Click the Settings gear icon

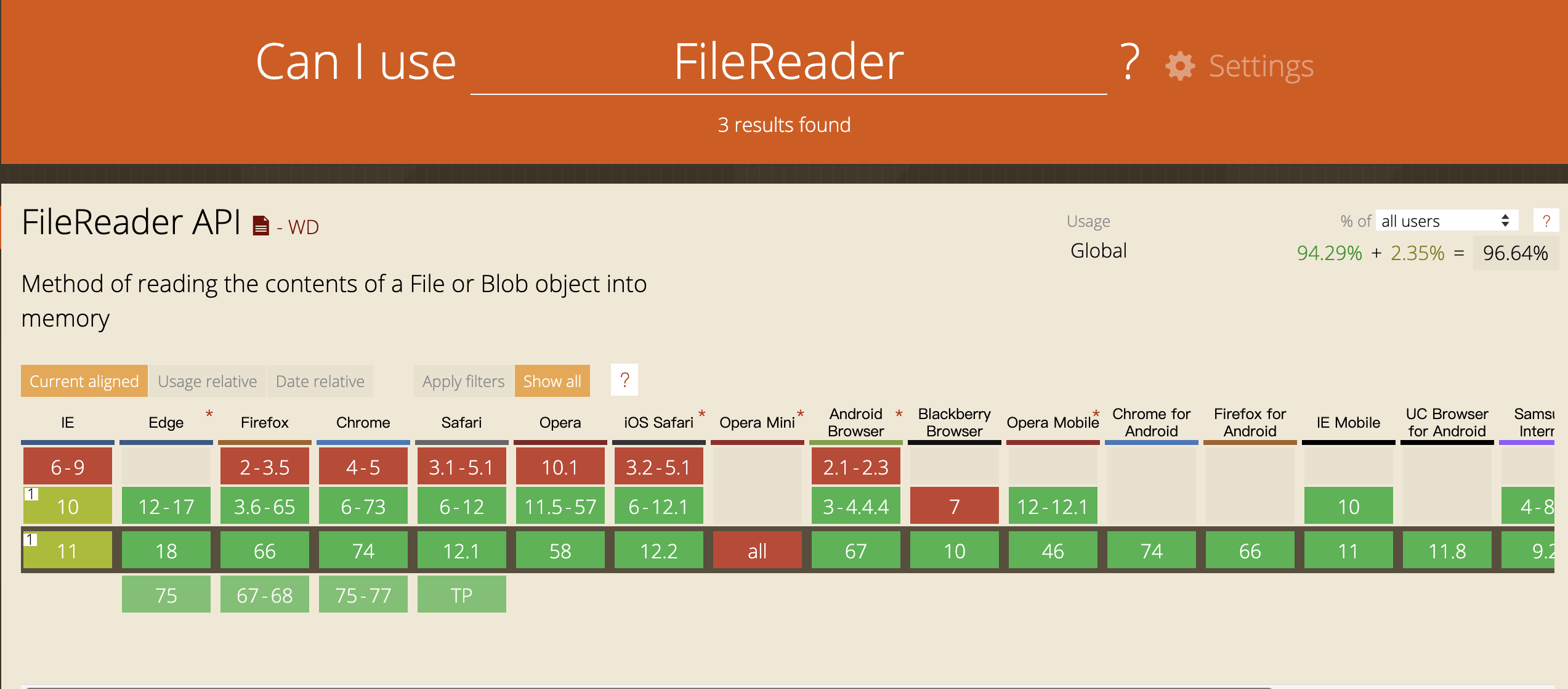[1179, 66]
